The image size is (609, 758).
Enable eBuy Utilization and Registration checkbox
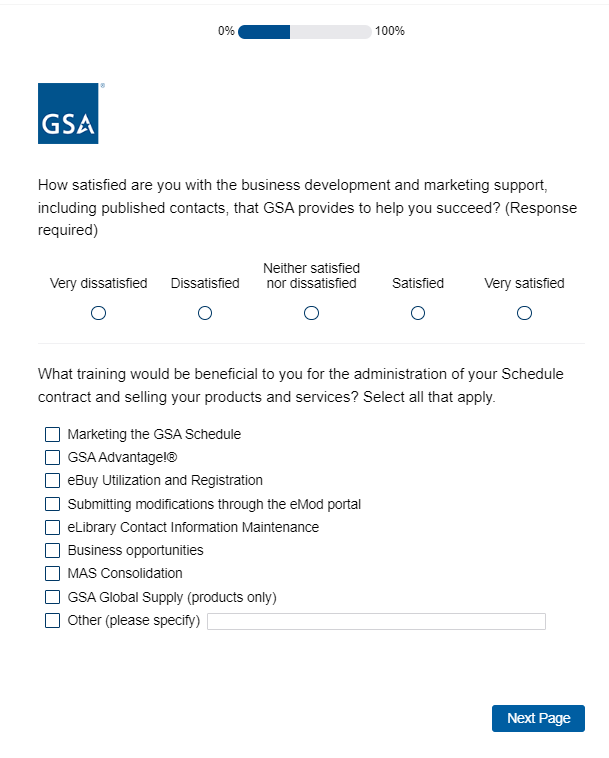pos(53,481)
